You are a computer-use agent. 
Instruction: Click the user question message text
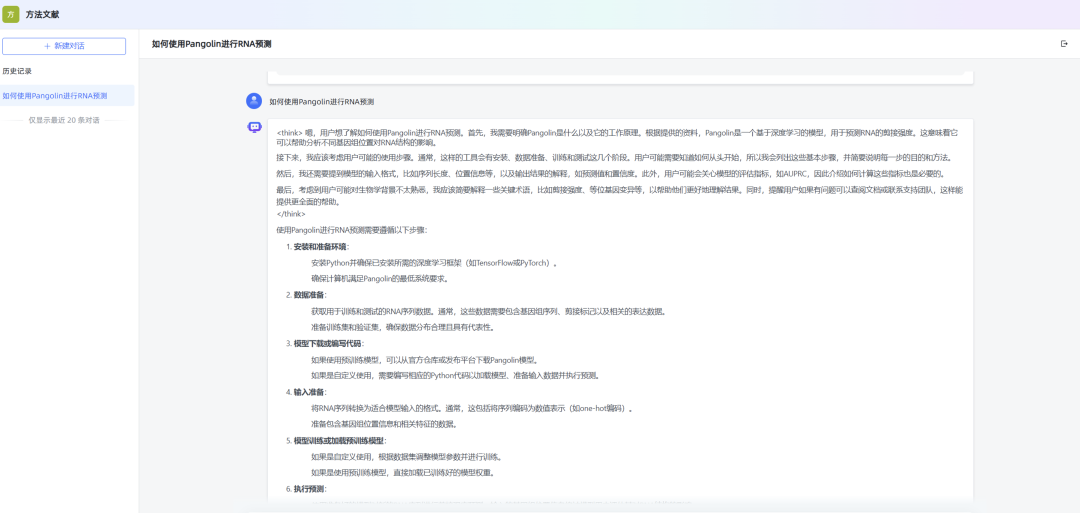(322, 101)
